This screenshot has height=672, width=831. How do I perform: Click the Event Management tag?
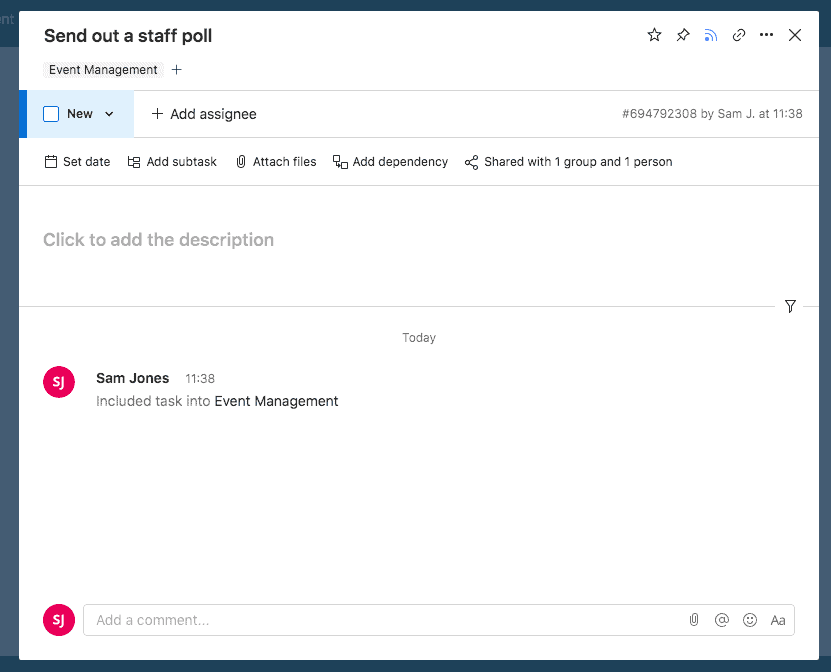tap(103, 70)
